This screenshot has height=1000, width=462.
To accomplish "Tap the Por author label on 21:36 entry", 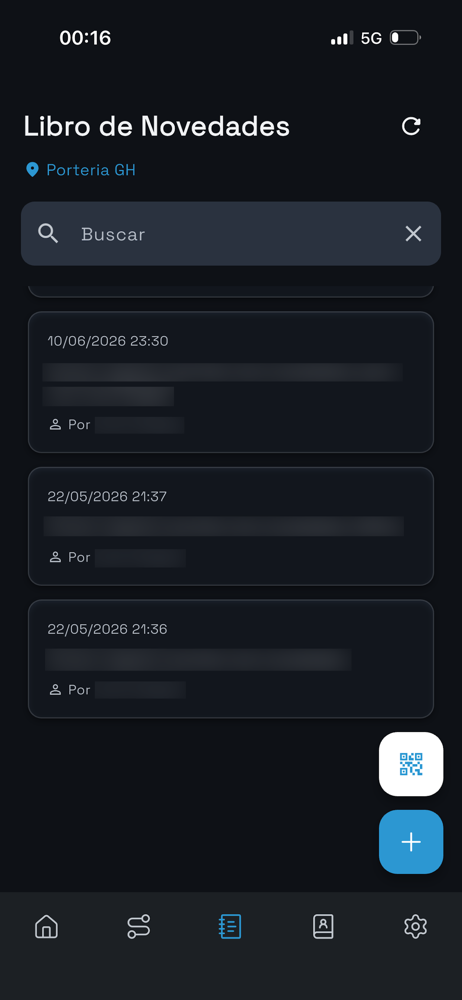I will pyautogui.click(x=79, y=690).
